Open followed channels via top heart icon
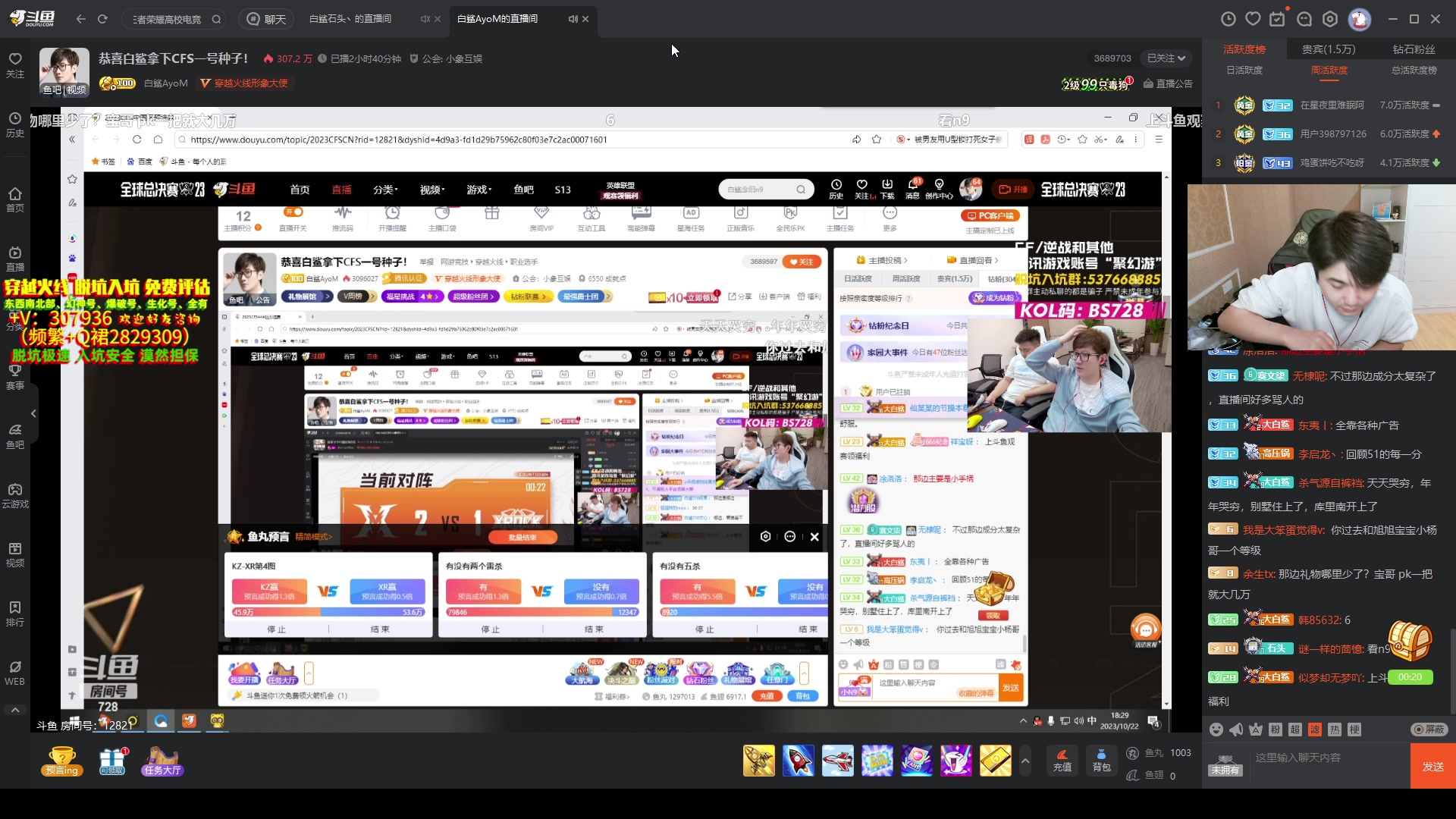This screenshot has height=819, width=1456. point(1254,19)
